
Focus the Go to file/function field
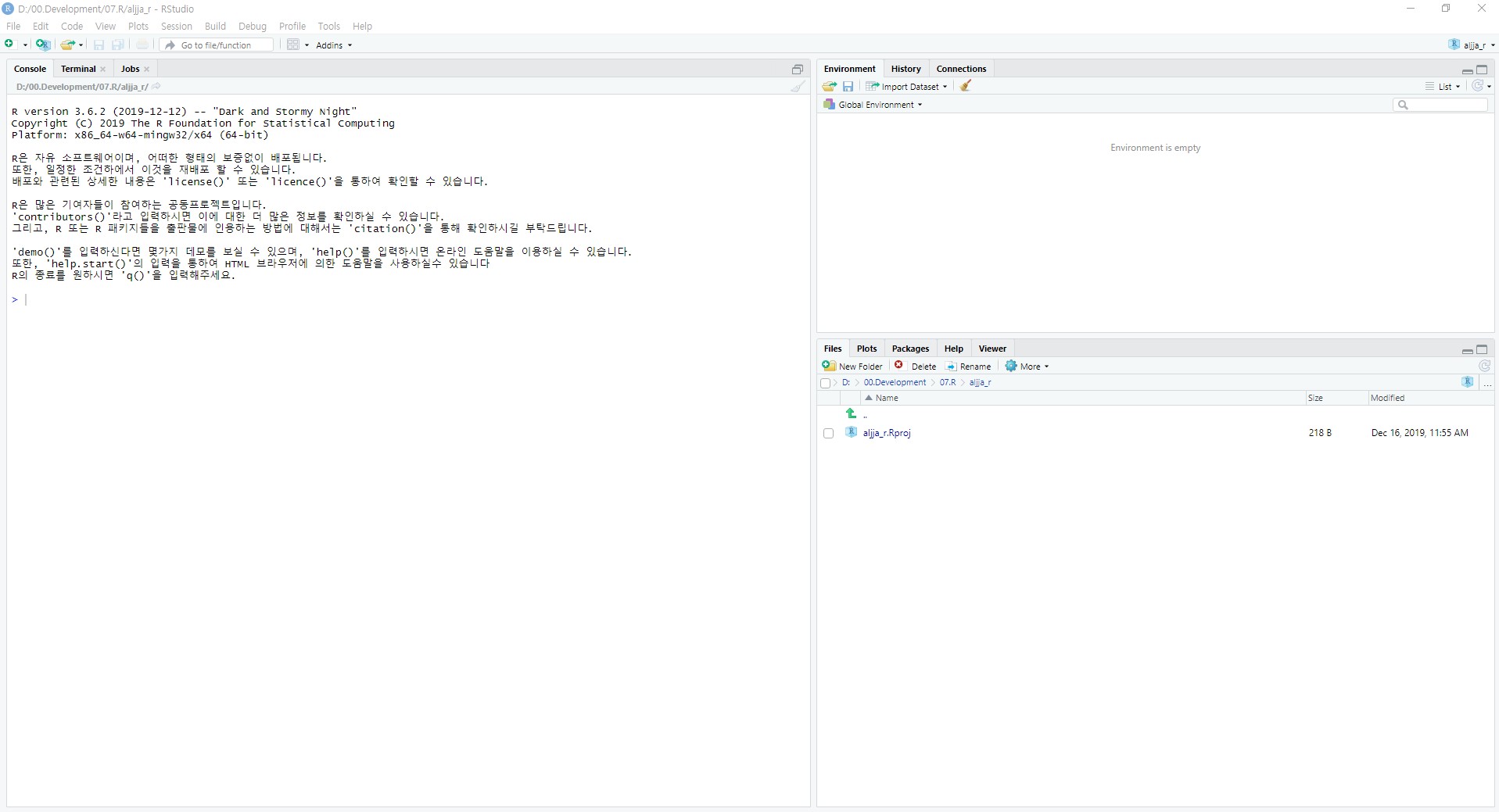217,45
